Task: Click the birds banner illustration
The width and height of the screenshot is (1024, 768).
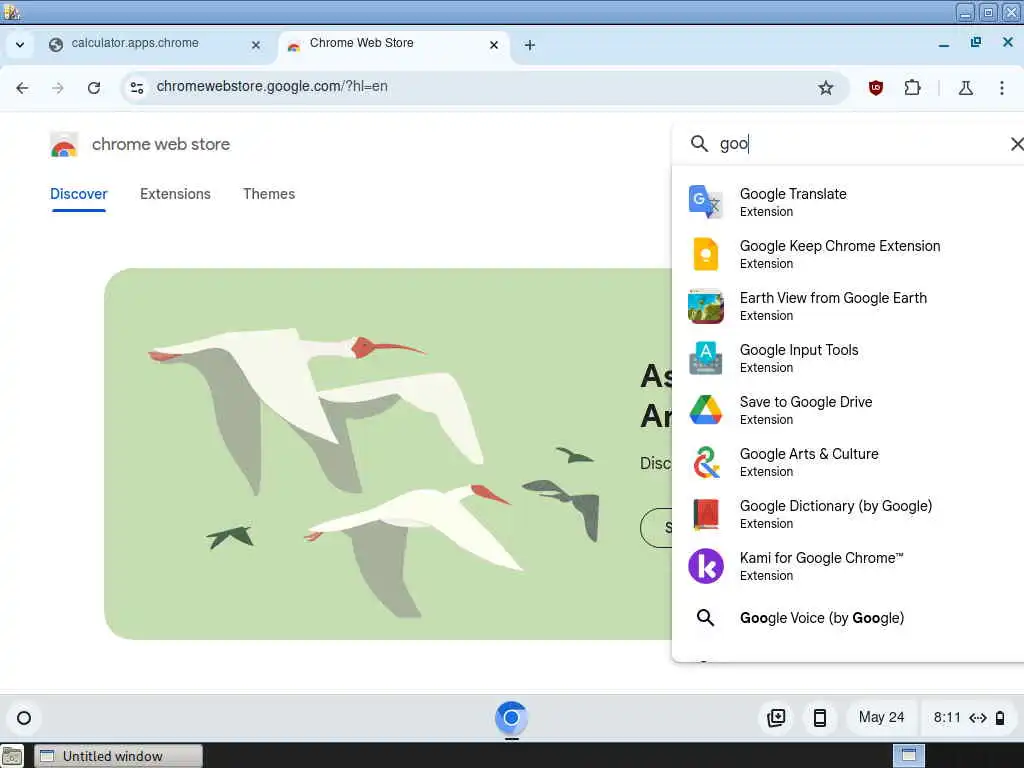Action: [x=388, y=454]
